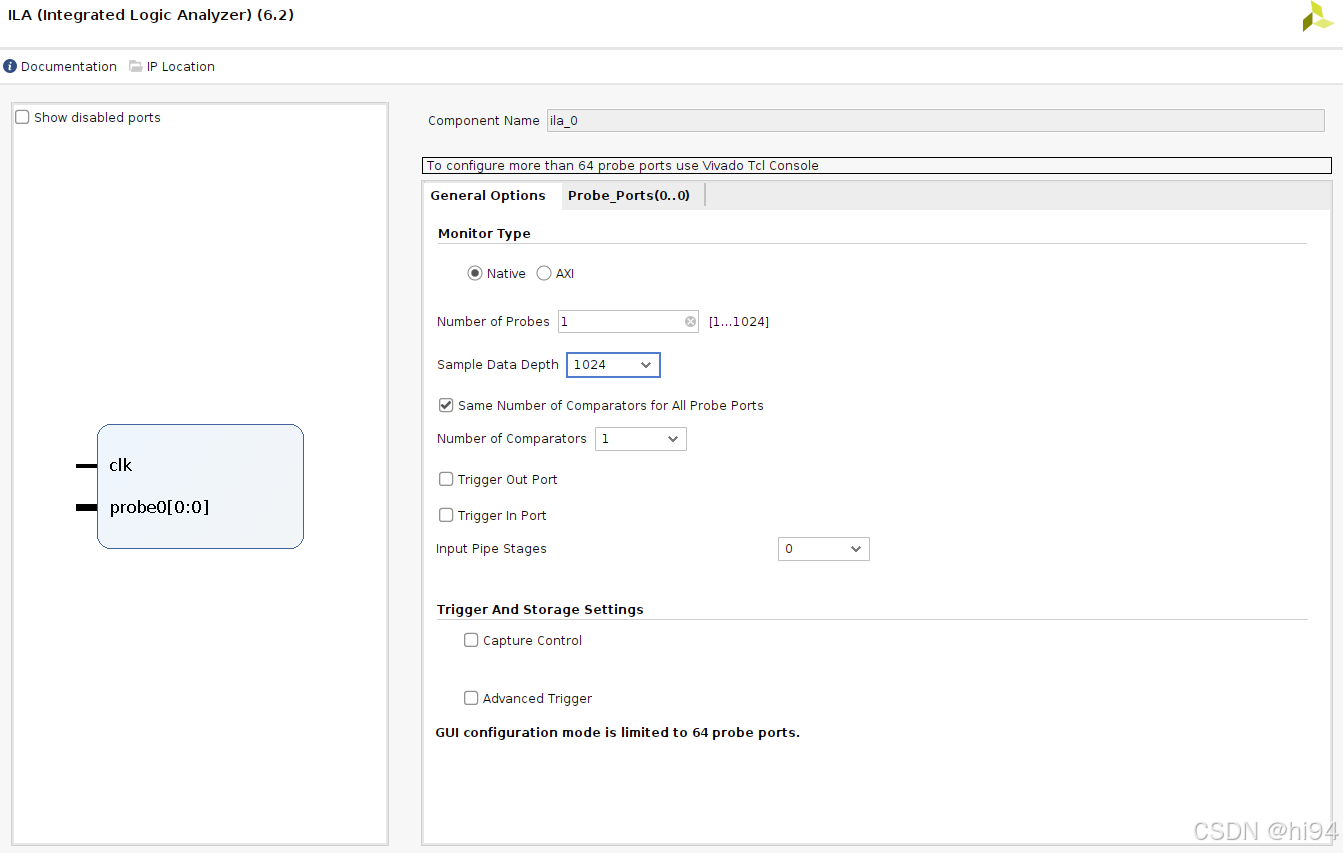Click the Documentation info icon
1343x853 pixels.
click(10, 66)
